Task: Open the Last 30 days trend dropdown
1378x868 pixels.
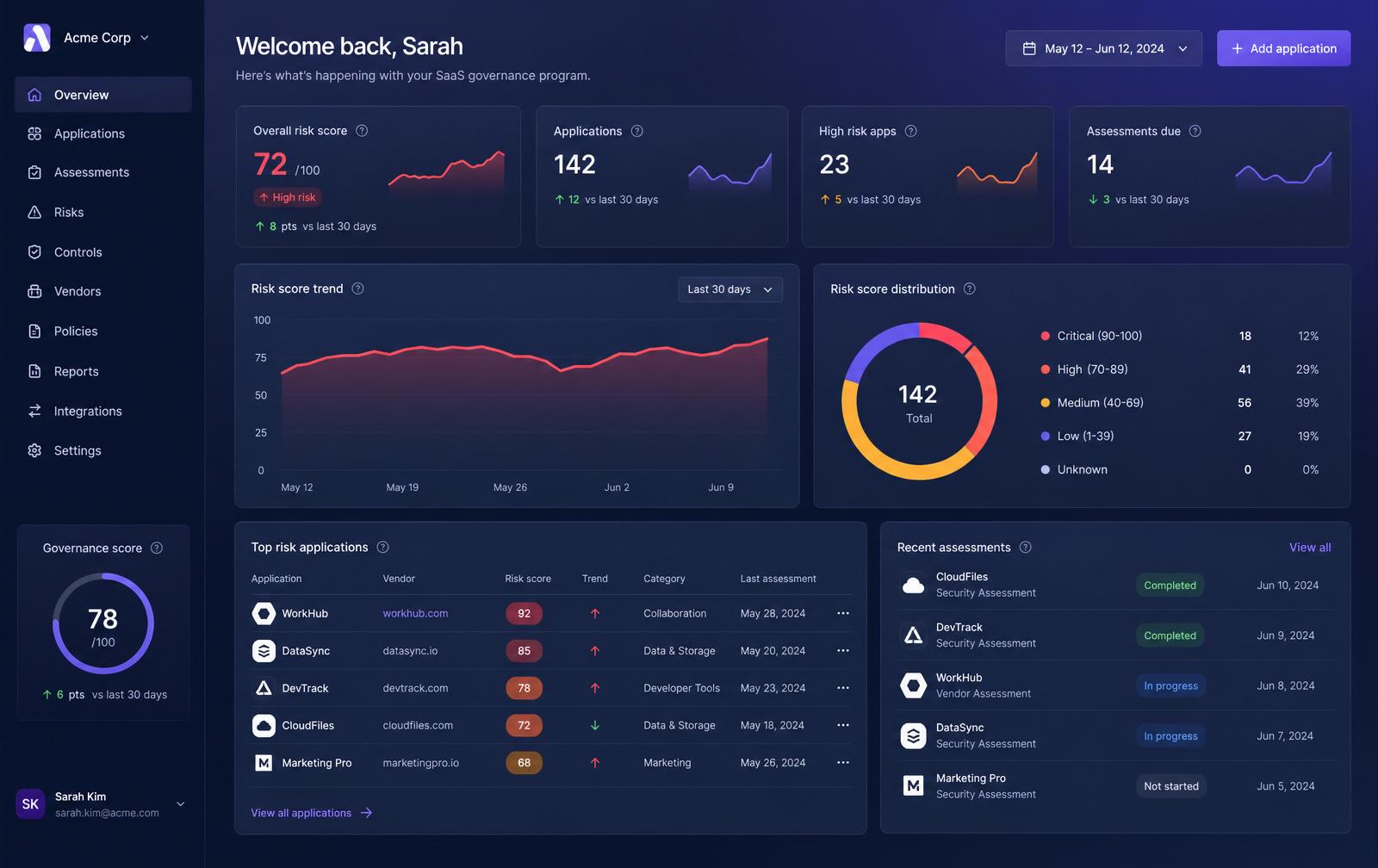Action: pos(730,289)
